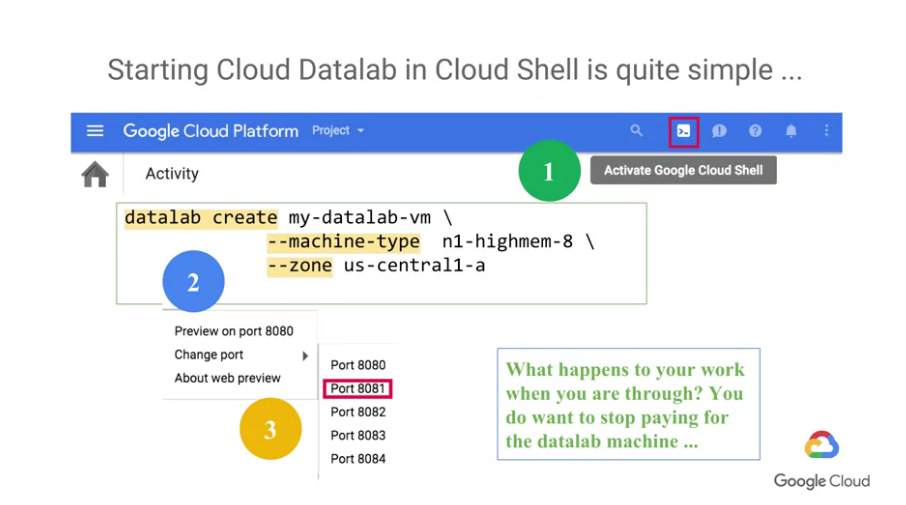The height and width of the screenshot is (505, 906).
Task: Click the search magnifier icon
Action: (x=636, y=131)
